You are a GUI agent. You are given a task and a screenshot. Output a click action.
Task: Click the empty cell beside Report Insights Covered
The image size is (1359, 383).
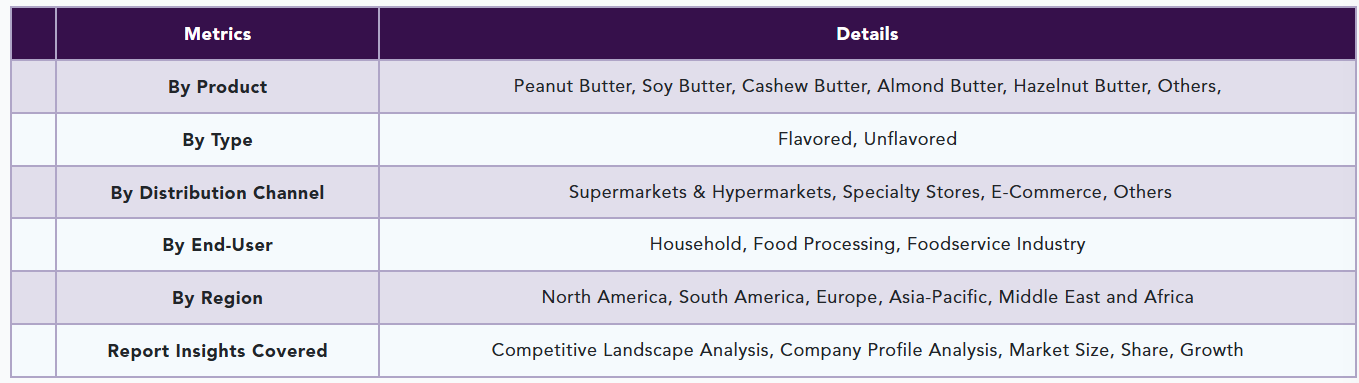click(x=33, y=351)
